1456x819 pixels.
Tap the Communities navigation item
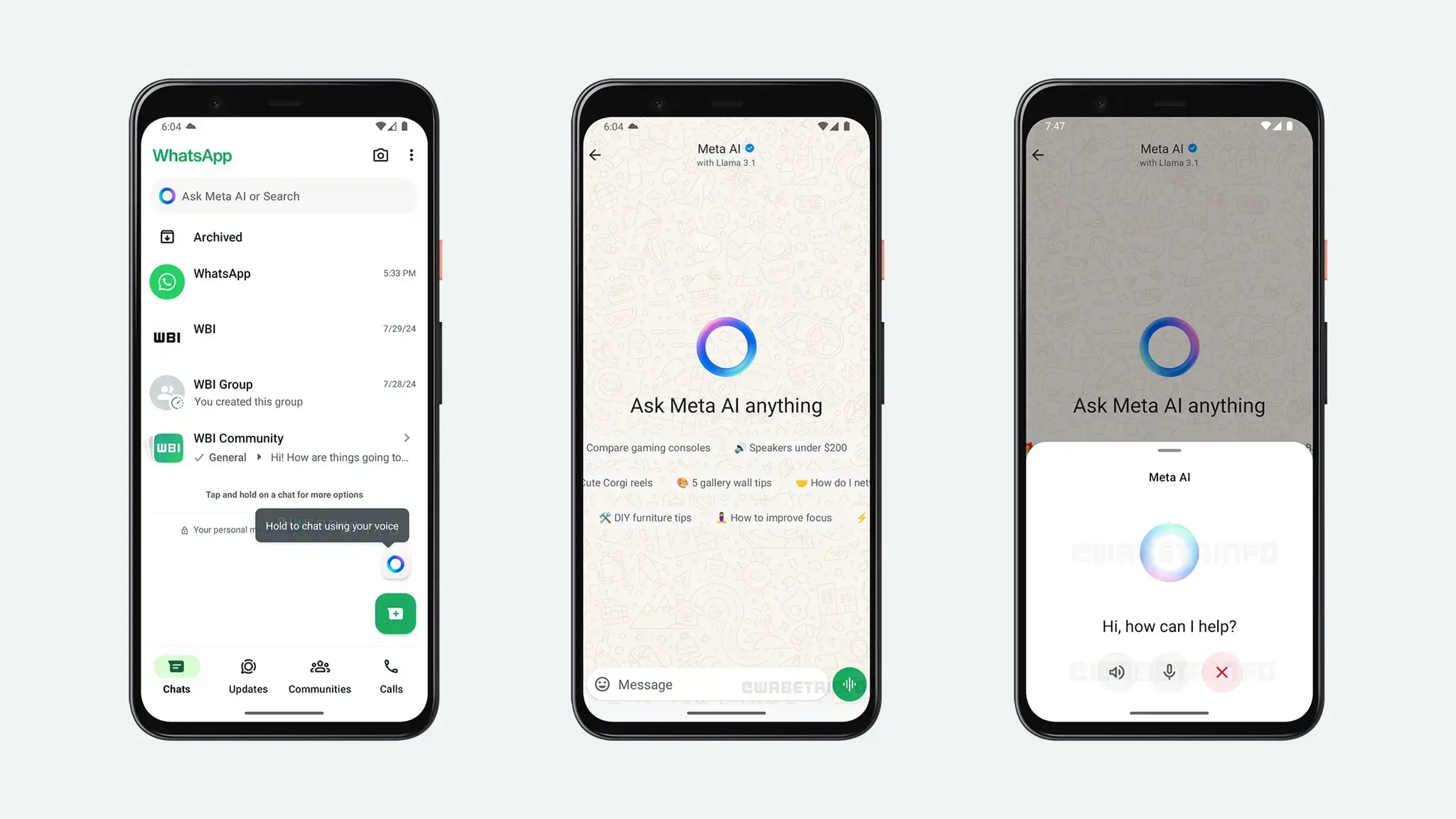pos(319,675)
